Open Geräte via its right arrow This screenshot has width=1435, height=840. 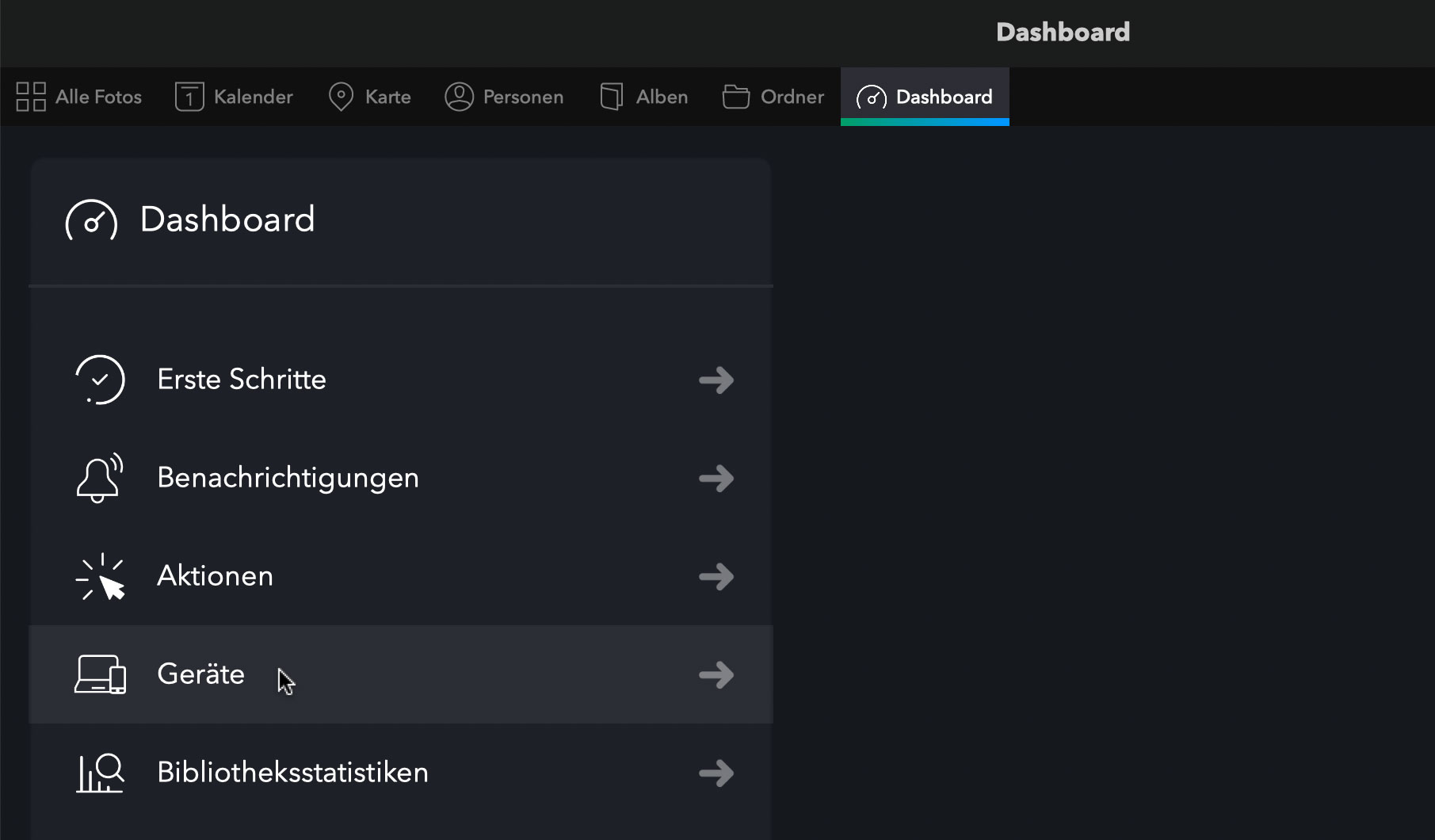716,674
